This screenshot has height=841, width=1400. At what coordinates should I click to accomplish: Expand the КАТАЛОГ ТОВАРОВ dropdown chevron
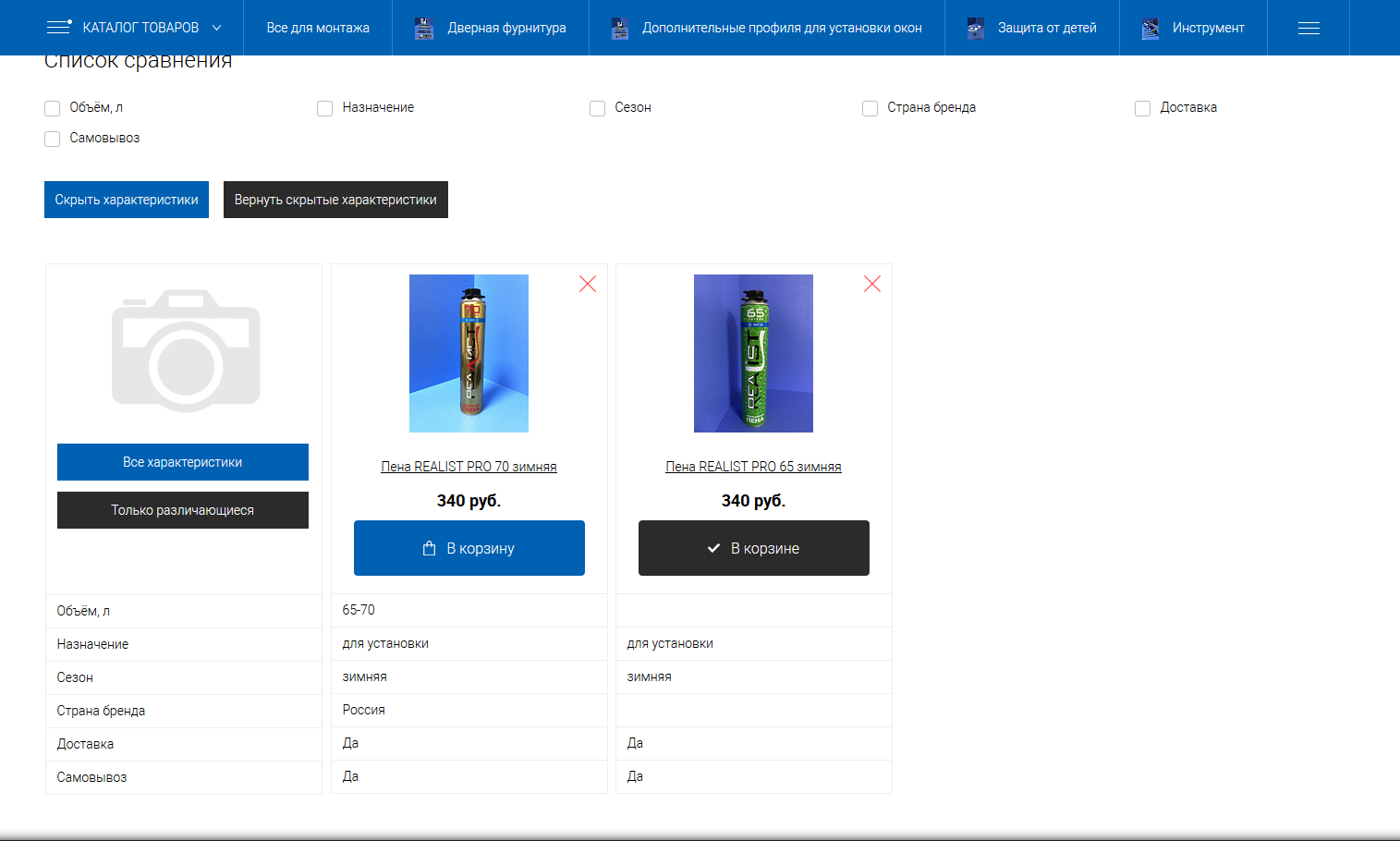coord(217,28)
